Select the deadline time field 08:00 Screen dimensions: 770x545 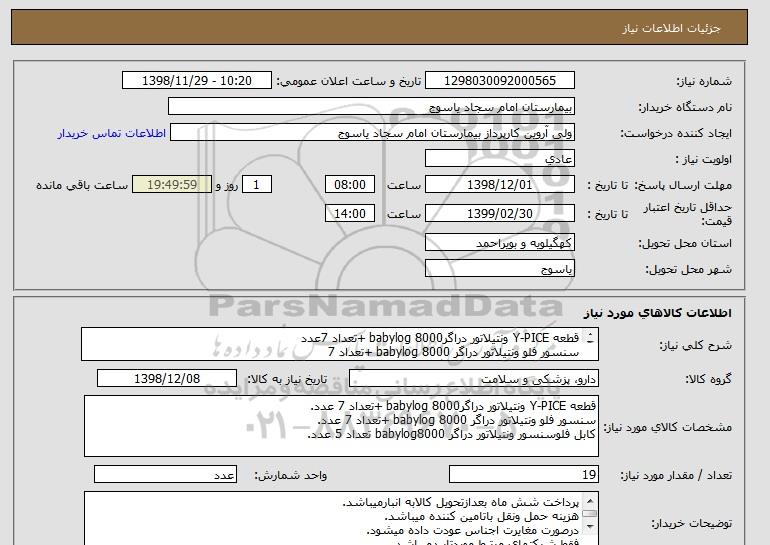point(350,185)
